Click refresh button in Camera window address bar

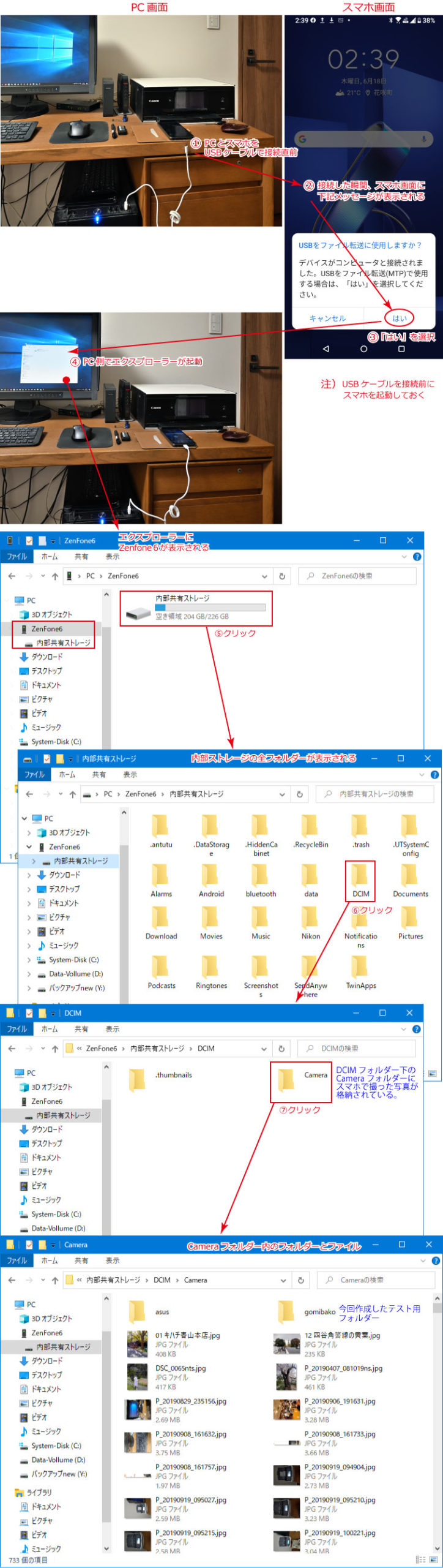pyautogui.click(x=300, y=1280)
